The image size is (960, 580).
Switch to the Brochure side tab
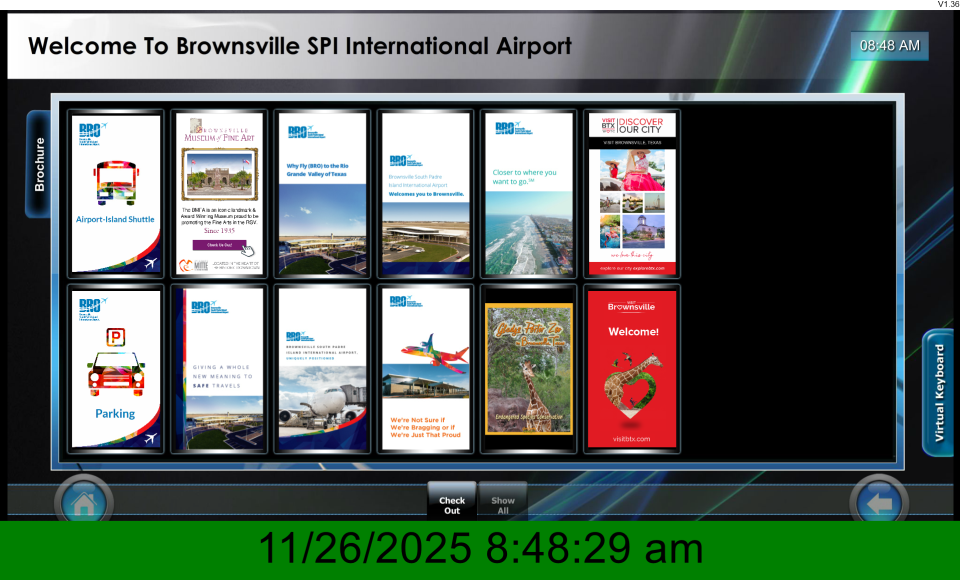[39, 164]
